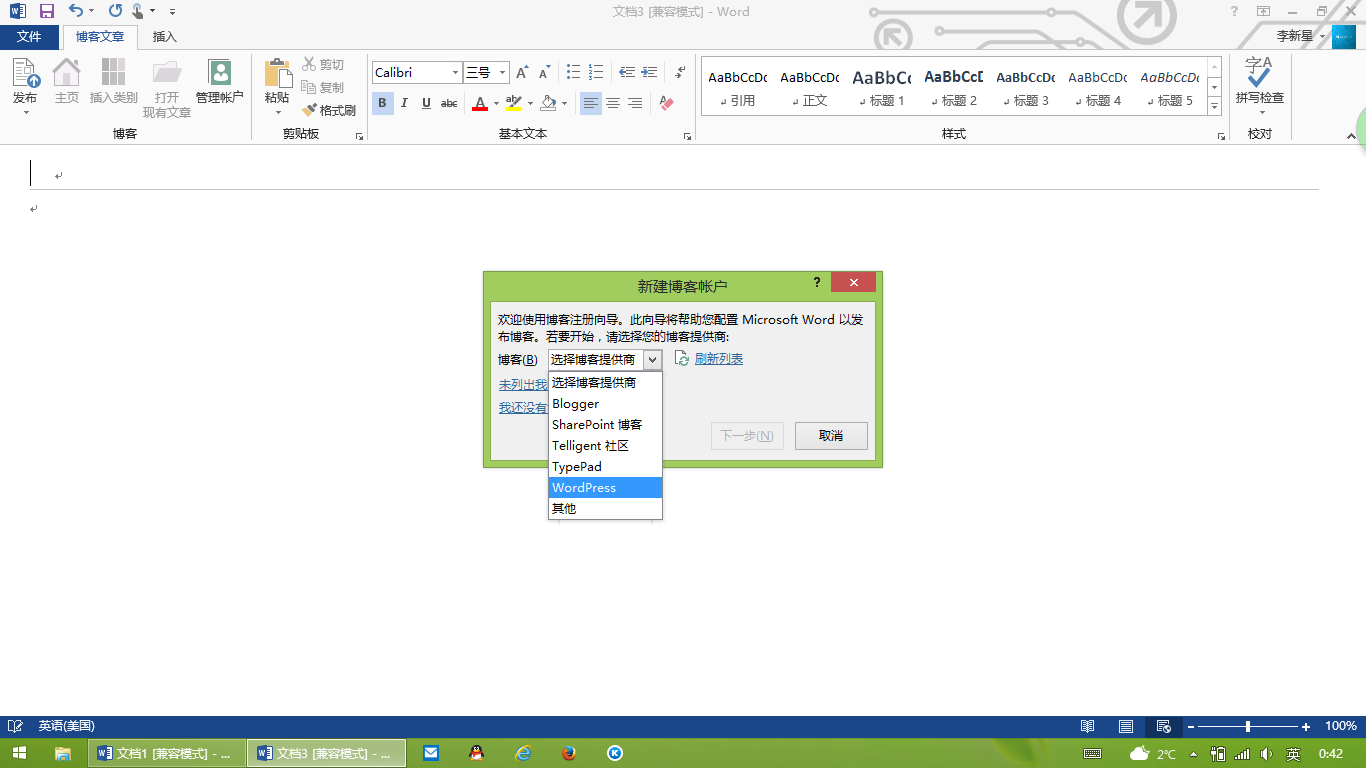Viewport: 1366px width, 768px height.
Task: Open the Calibri font name dropdown
Action: point(456,72)
